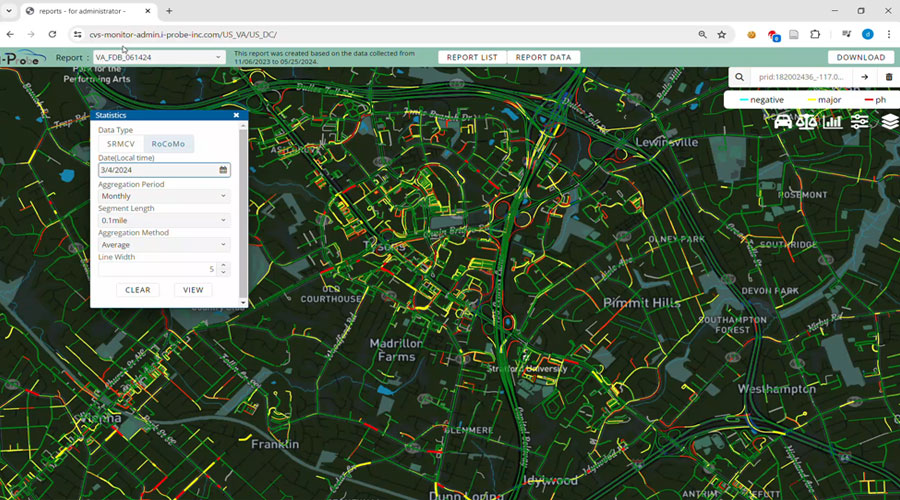
Task: Expand the Segment Length dropdown
Action: pyautogui.click(x=164, y=220)
